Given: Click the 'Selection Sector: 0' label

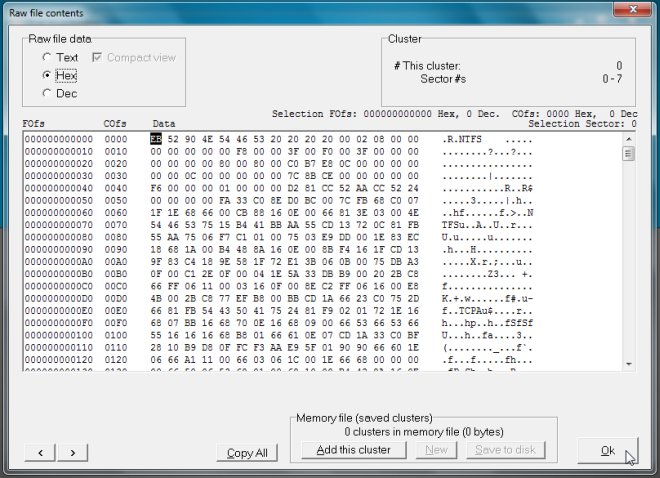Looking at the screenshot, I should [x=582, y=124].
